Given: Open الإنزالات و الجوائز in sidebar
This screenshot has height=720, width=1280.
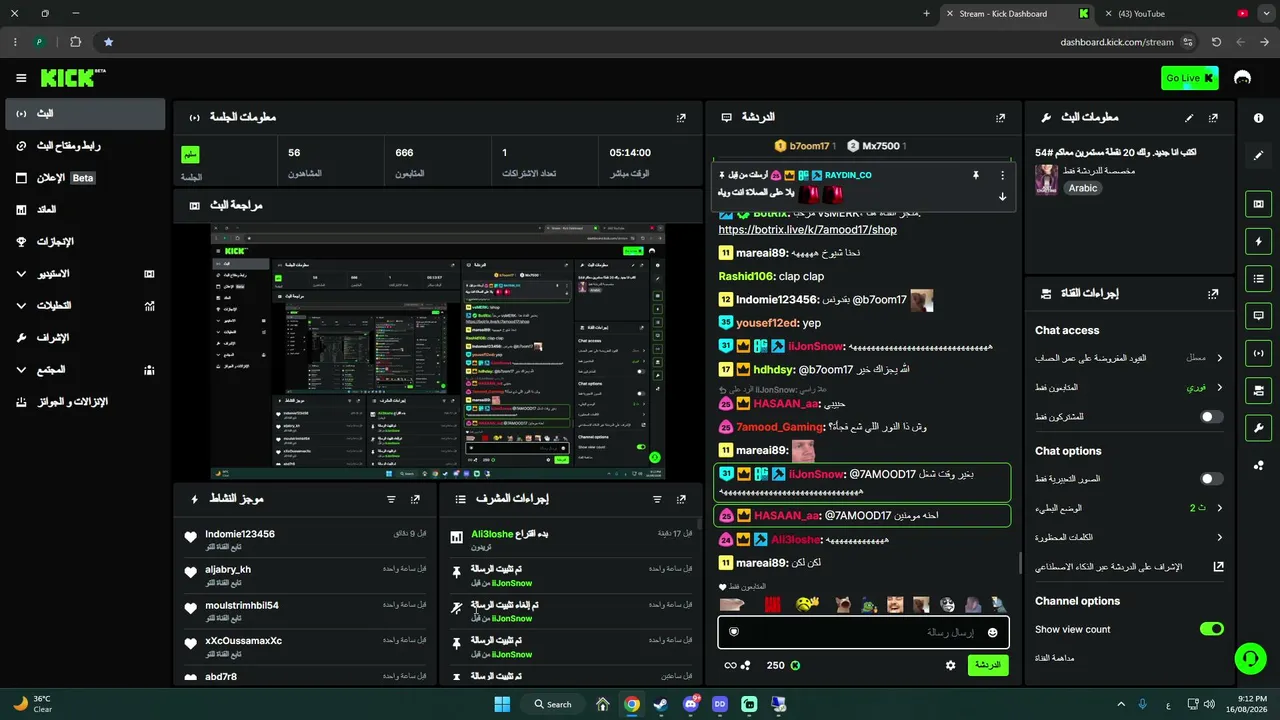Looking at the screenshot, I should (x=84, y=402).
